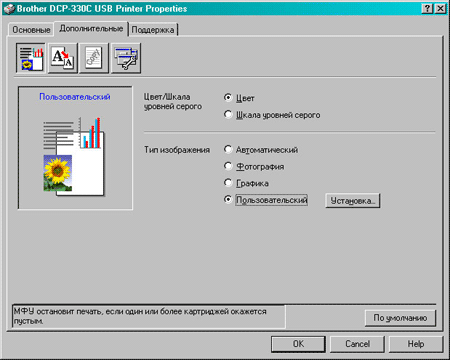Click the printer icon in title bar
The image size is (450, 360).
pos(9,9)
